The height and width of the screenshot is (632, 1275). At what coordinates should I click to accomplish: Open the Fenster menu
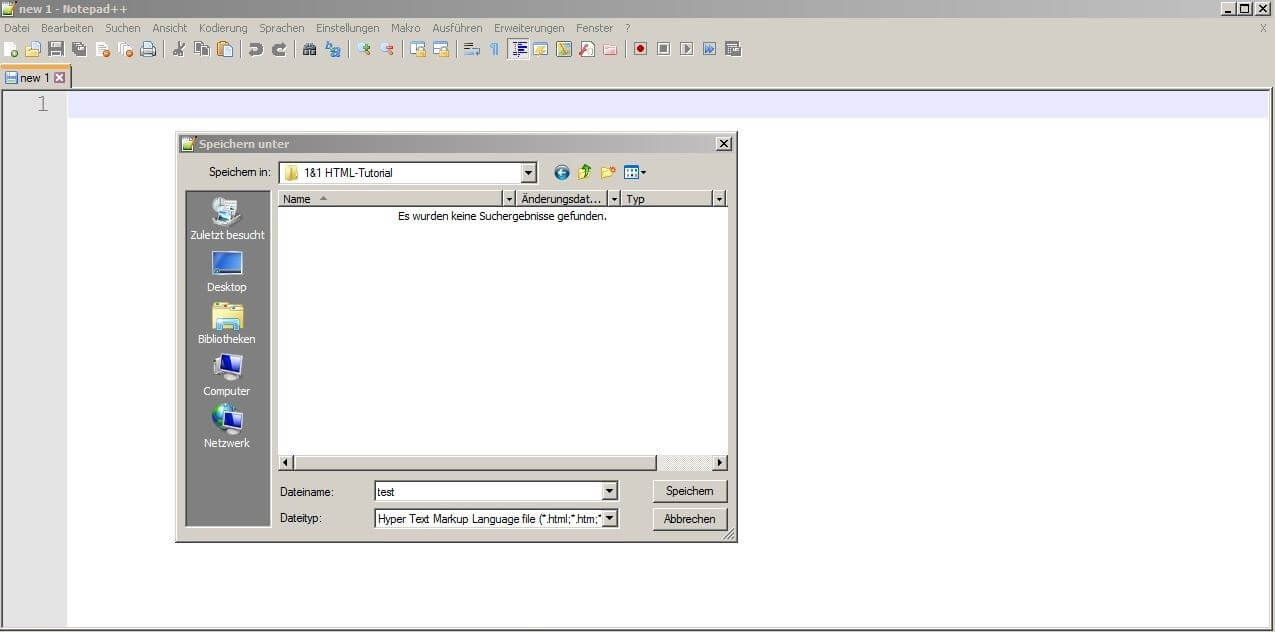point(595,28)
